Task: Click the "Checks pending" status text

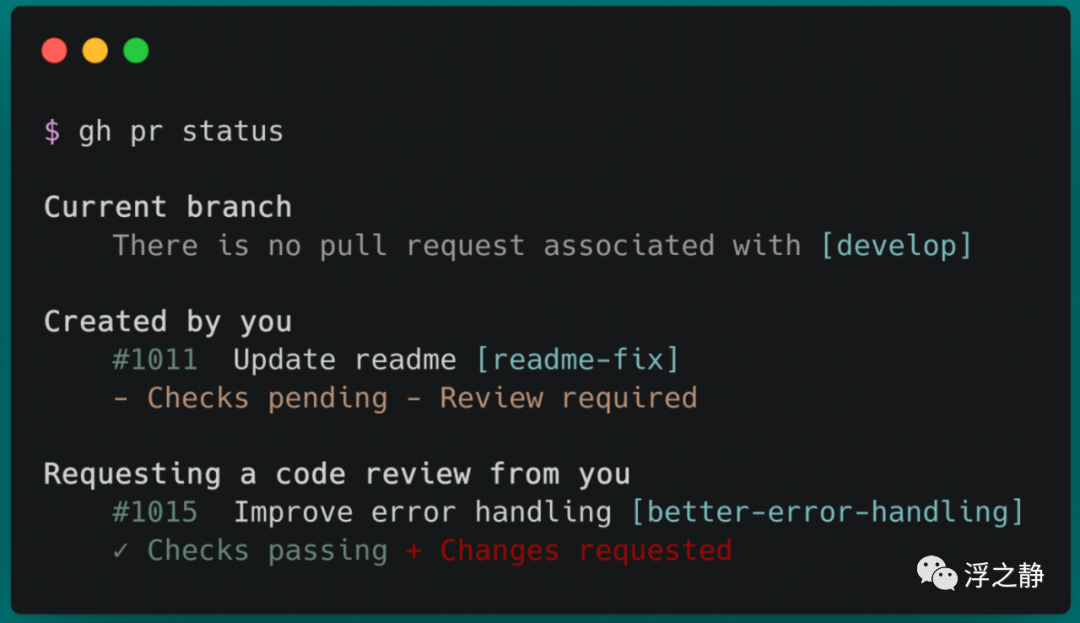Action: point(267,398)
